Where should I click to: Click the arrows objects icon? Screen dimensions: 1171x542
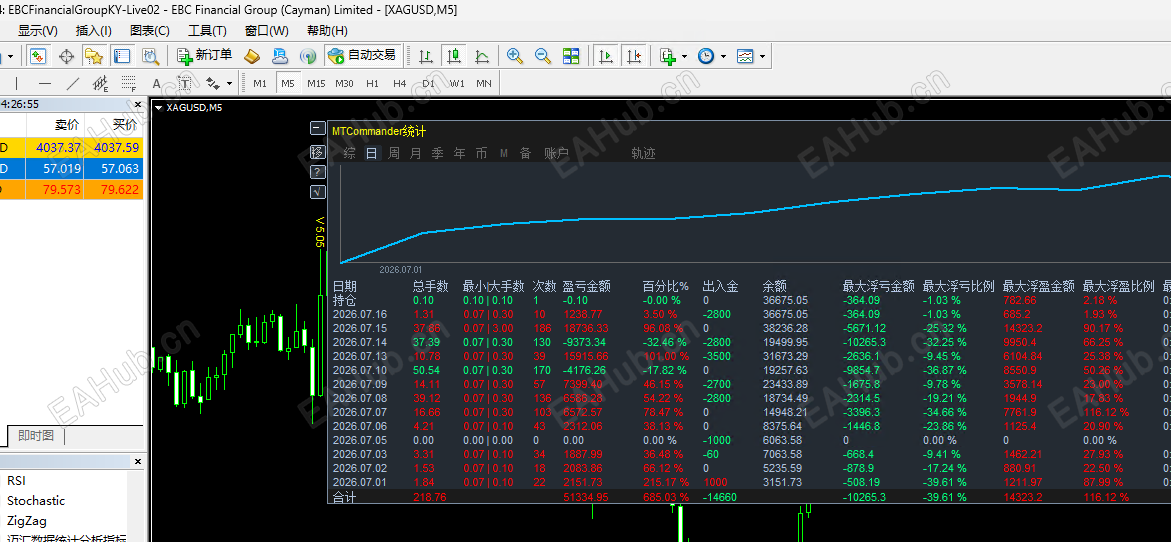coord(212,83)
